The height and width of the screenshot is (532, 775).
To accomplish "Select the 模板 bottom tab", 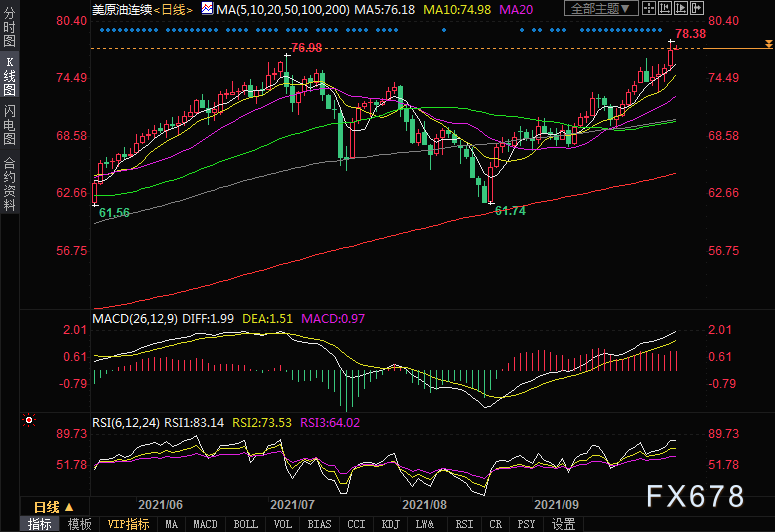I will coord(80,524).
